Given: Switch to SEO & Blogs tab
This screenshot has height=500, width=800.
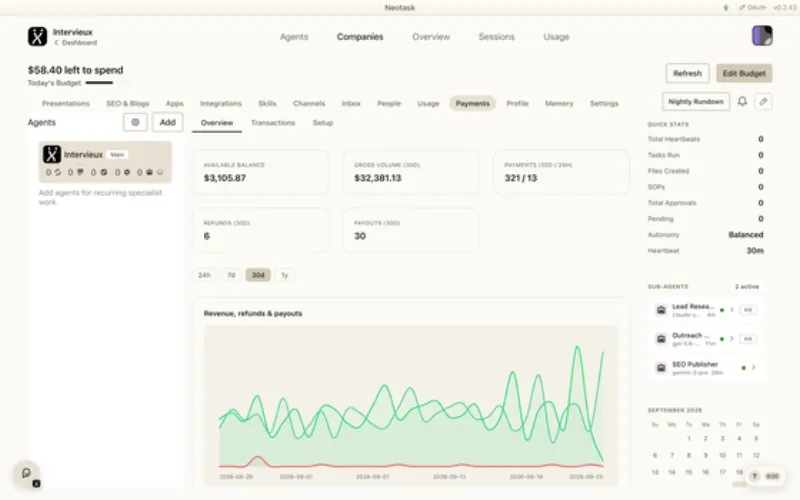Looking at the screenshot, I should (x=128, y=104).
